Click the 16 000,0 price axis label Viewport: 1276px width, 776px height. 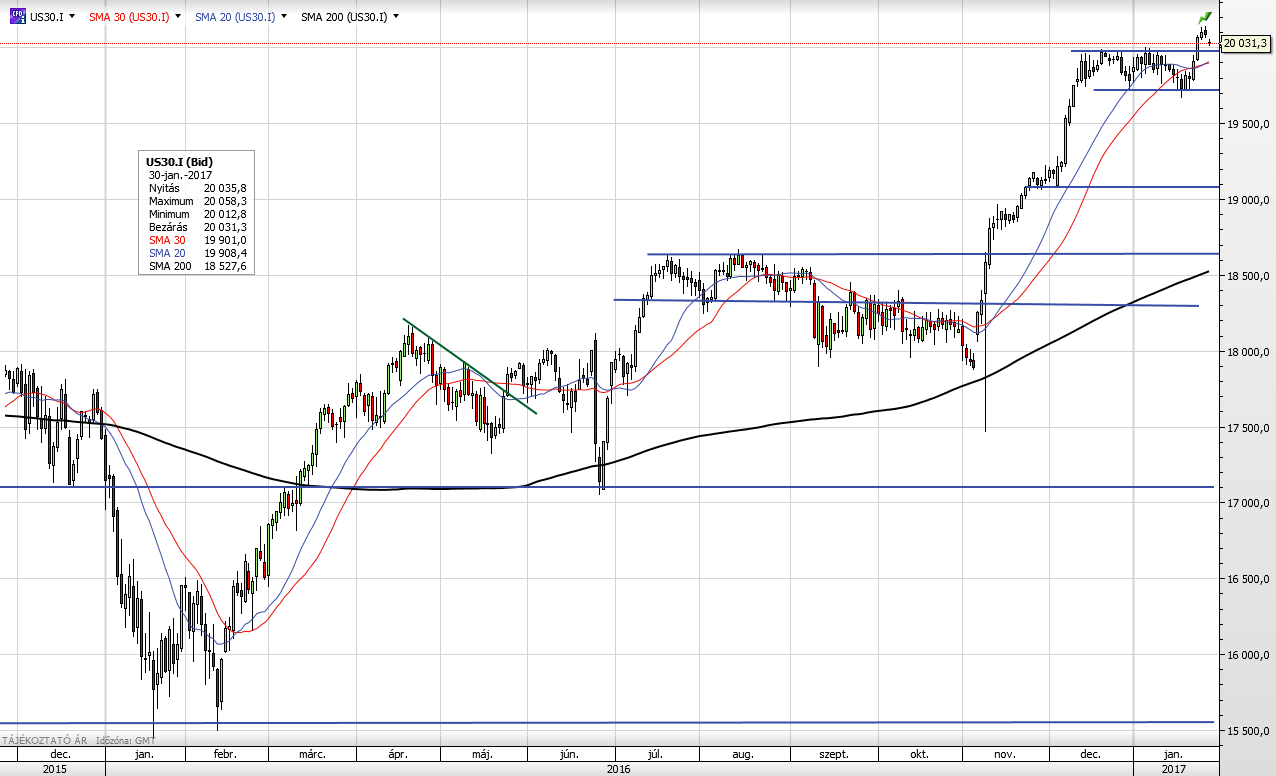(x=1246, y=656)
